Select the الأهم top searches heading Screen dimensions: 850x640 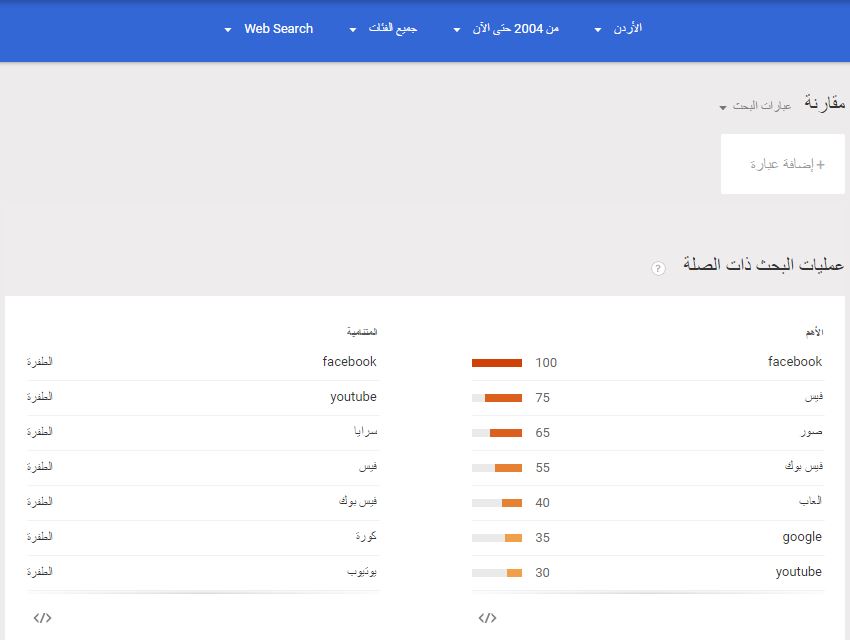[814, 332]
